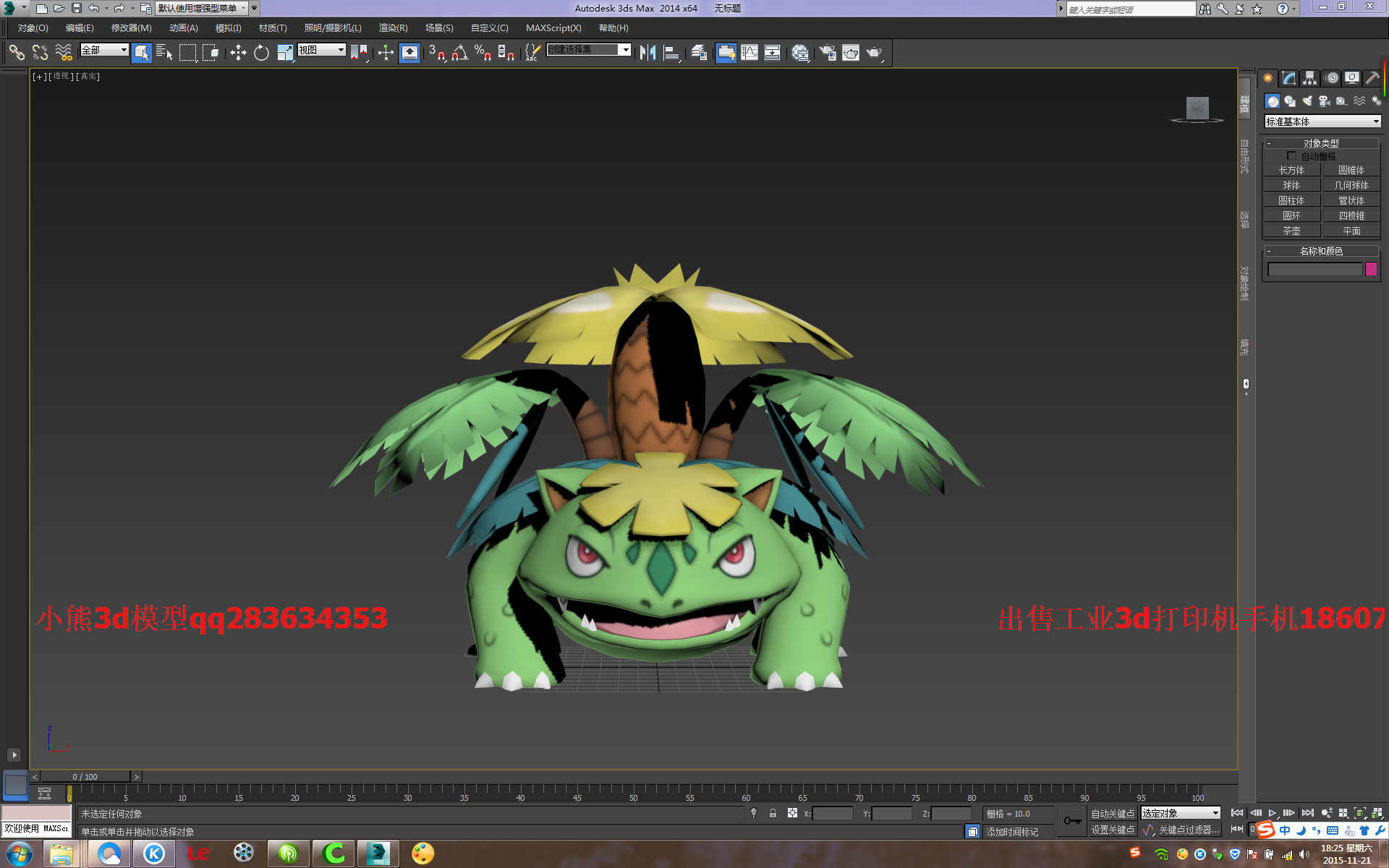The image size is (1389, 868).
Task: Open the 修改器(M) menu
Action: 131,28
